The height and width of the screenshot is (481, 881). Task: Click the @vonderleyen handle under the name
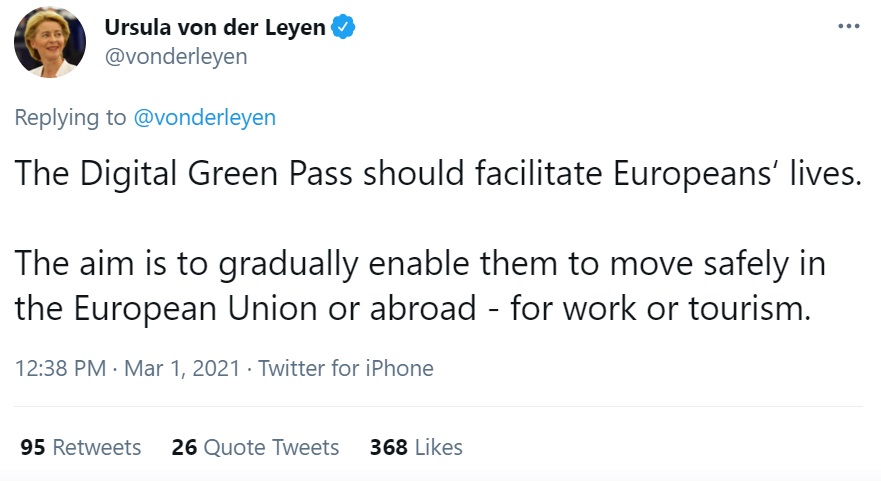[176, 57]
